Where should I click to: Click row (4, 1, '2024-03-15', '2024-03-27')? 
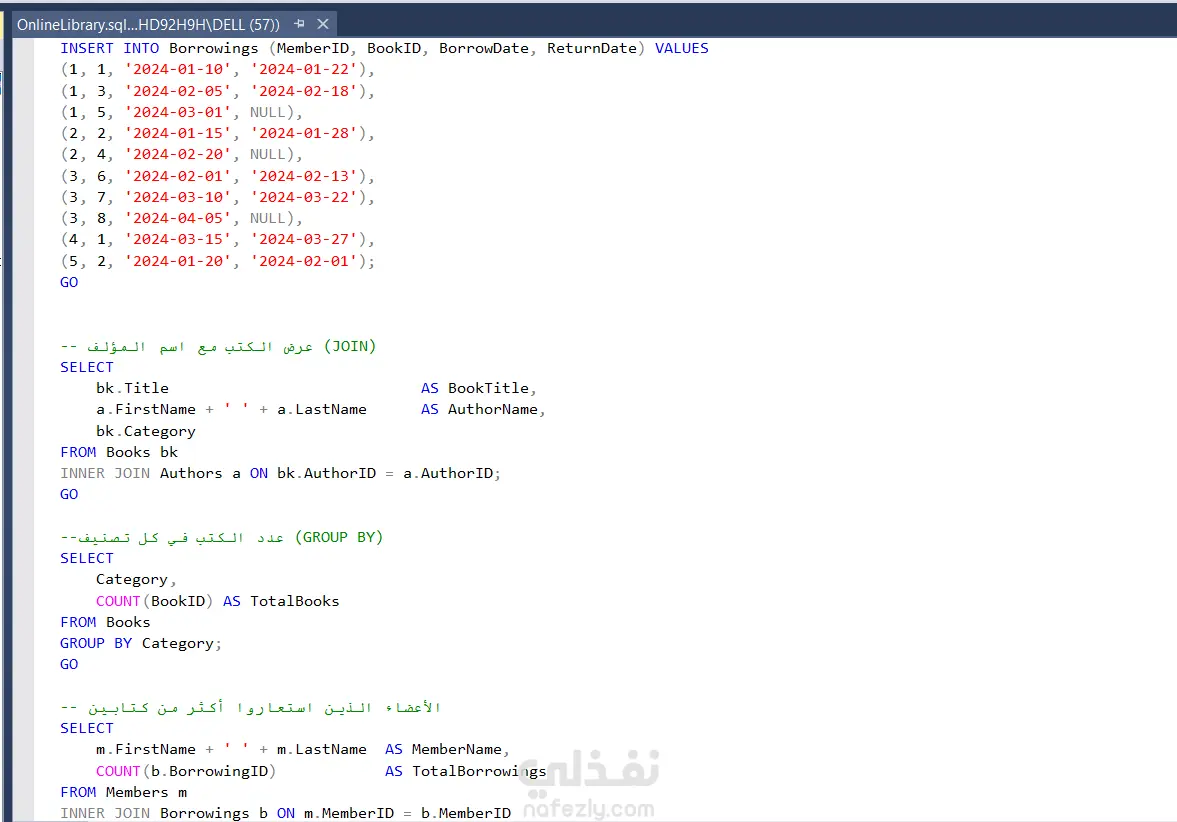(217, 239)
